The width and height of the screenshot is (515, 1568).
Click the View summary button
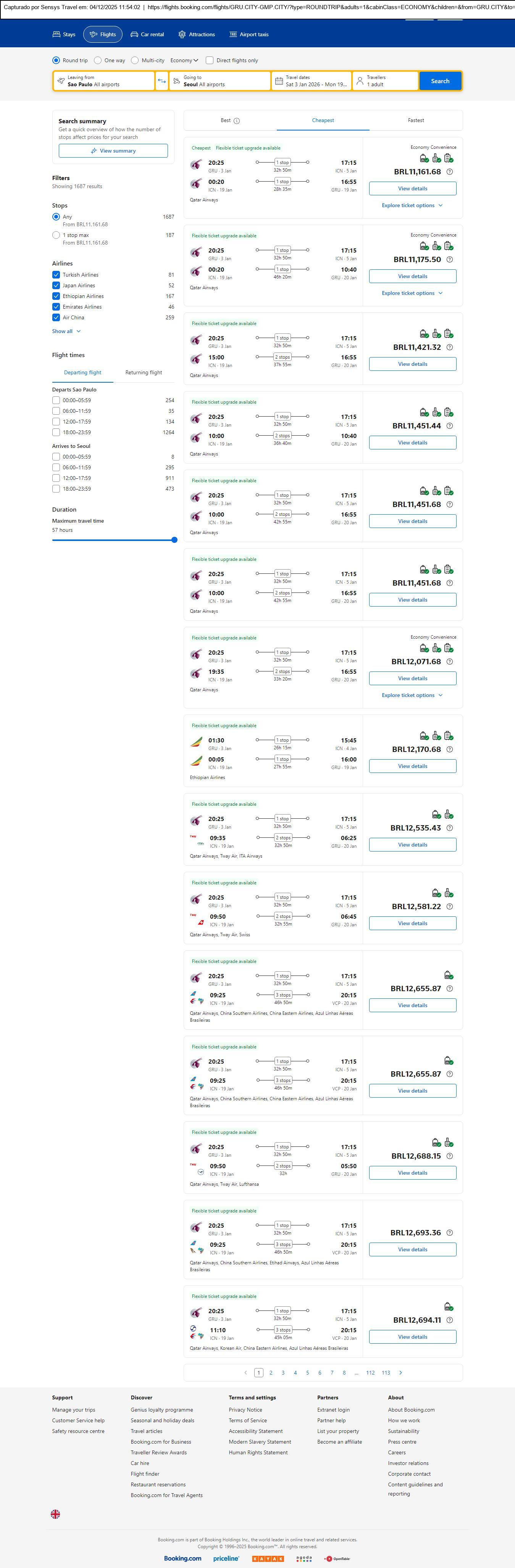(113, 151)
